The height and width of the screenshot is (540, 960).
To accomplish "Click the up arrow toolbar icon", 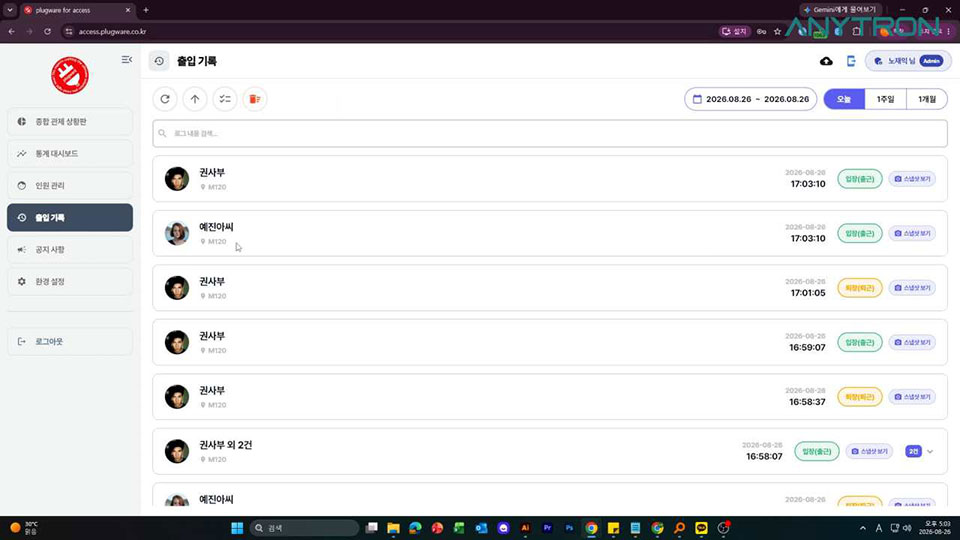I will [x=195, y=99].
